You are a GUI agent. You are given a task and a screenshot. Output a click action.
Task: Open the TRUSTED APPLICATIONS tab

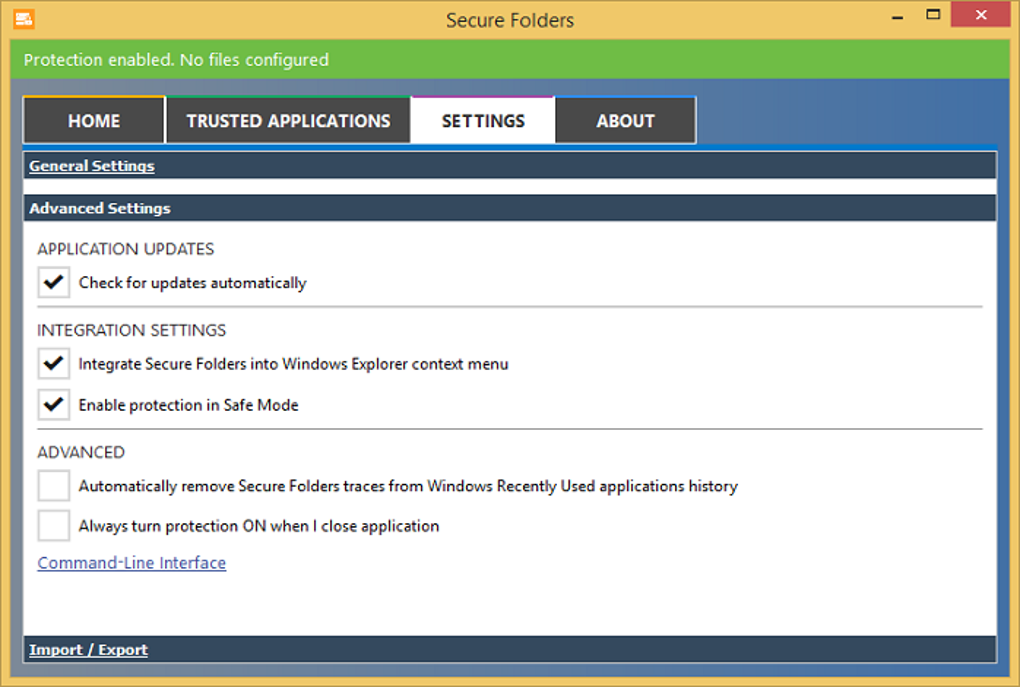coord(288,121)
